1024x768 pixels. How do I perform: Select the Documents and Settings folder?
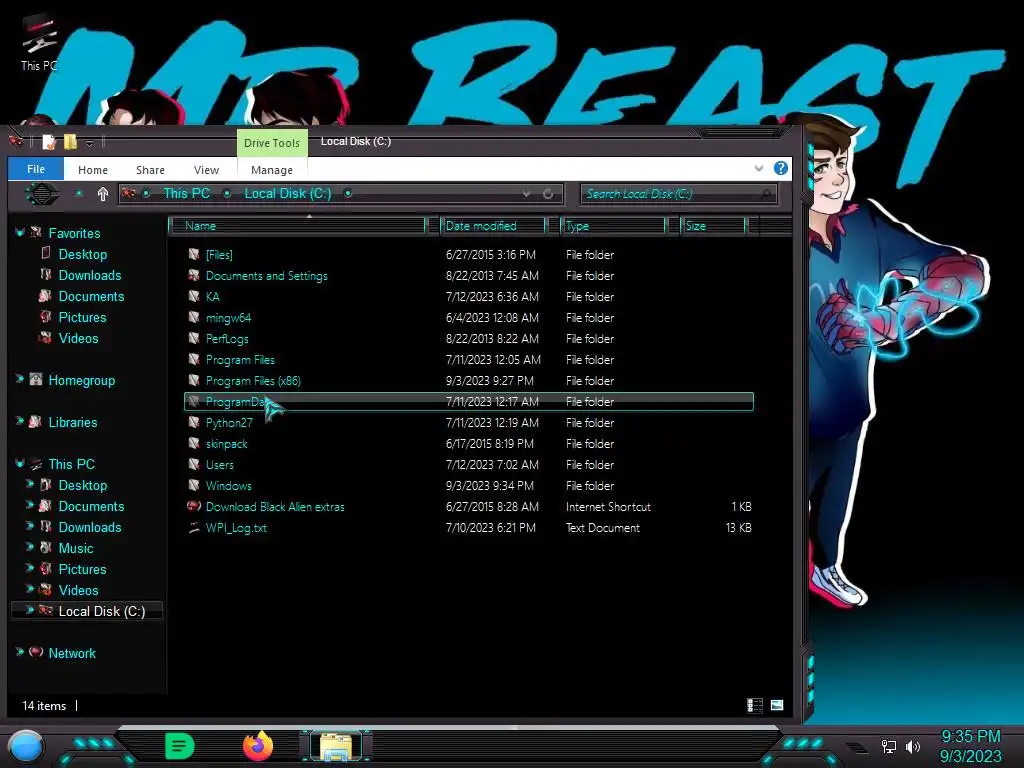266,276
